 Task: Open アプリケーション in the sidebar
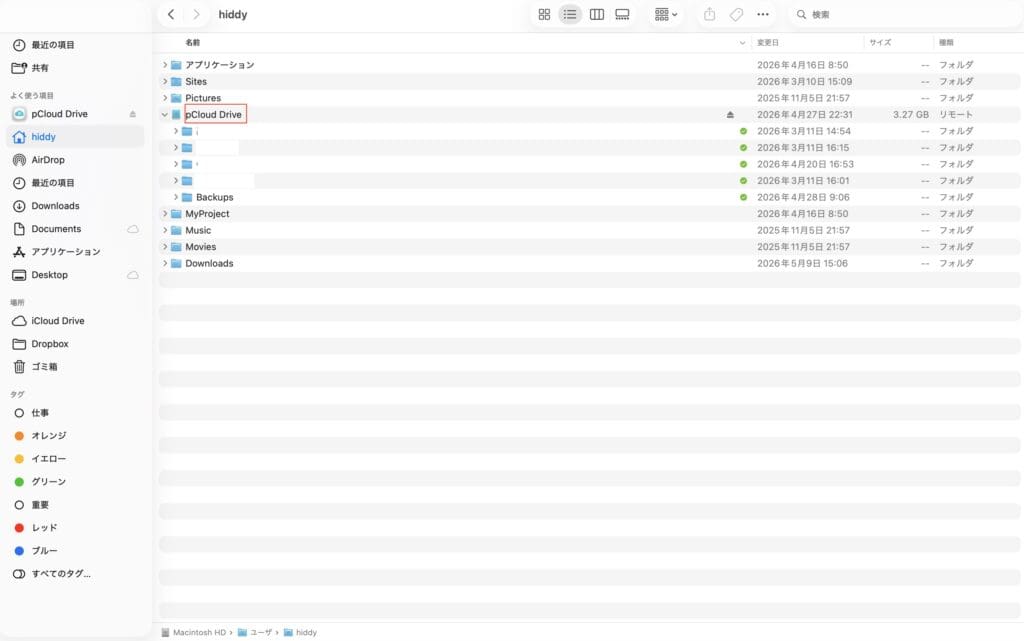[65, 252]
